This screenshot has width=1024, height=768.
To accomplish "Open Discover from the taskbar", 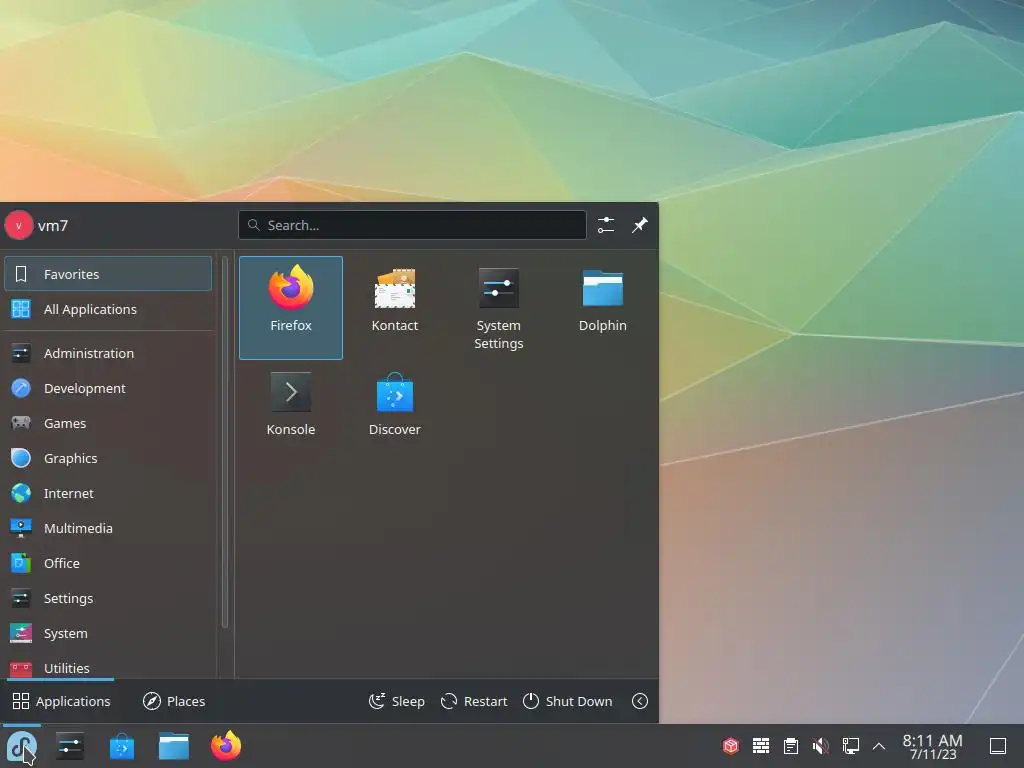I will [x=121, y=746].
